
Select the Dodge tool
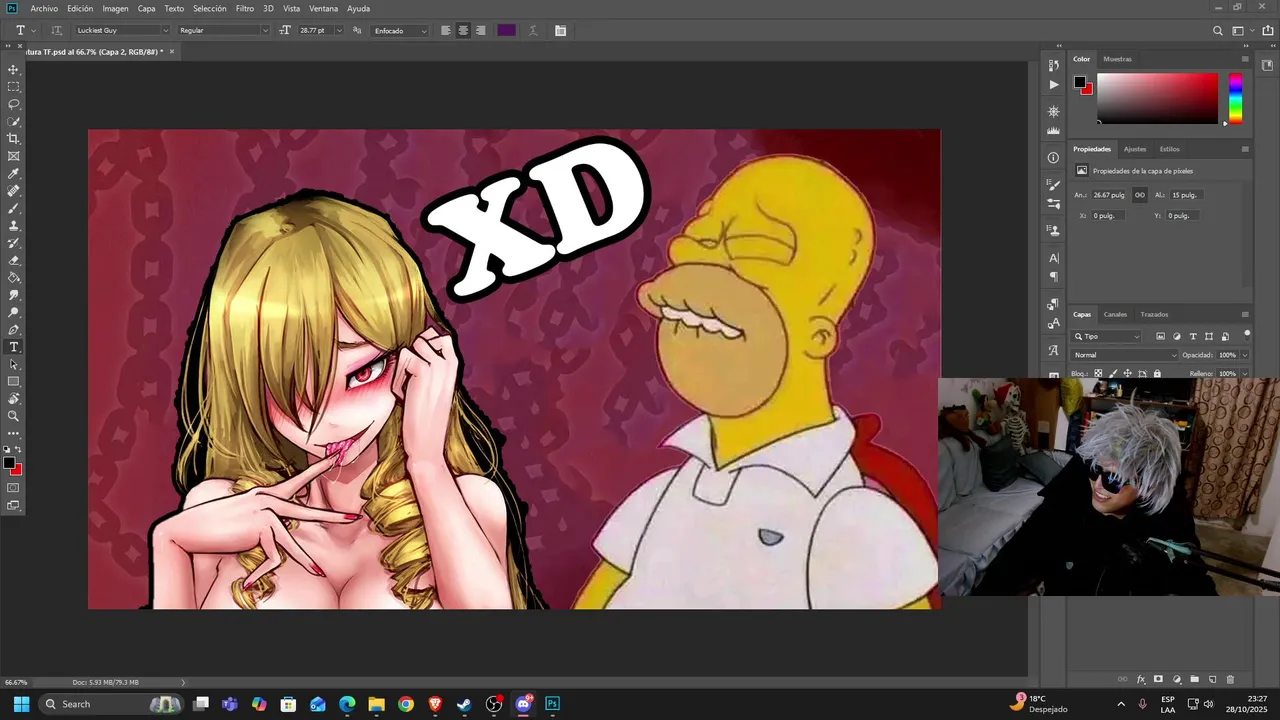click(x=14, y=312)
